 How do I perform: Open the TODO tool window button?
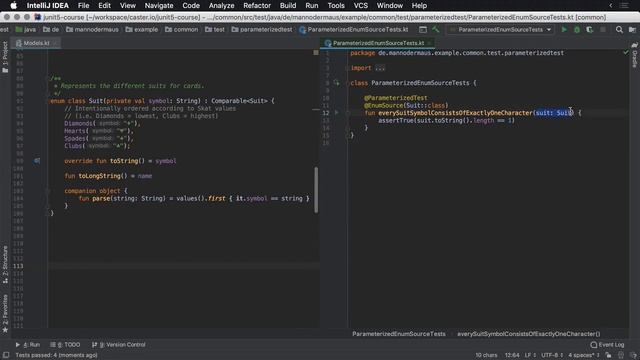(x=65, y=344)
